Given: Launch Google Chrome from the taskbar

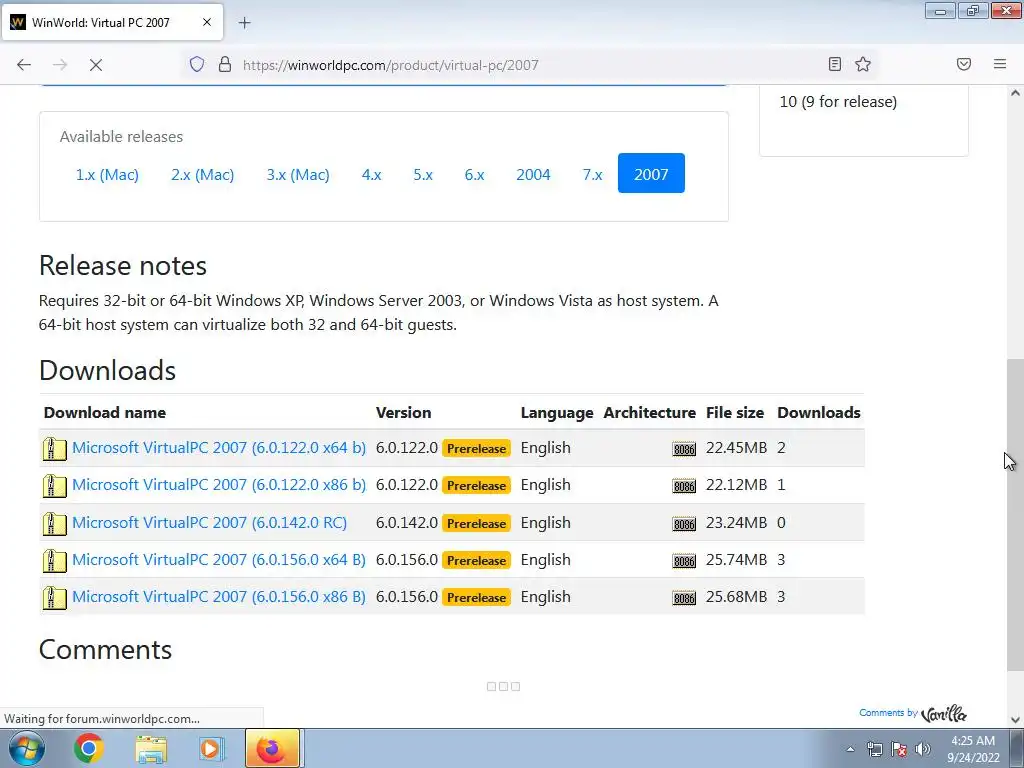Looking at the screenshot, I should pyautogui.click(x=89, y=748).
